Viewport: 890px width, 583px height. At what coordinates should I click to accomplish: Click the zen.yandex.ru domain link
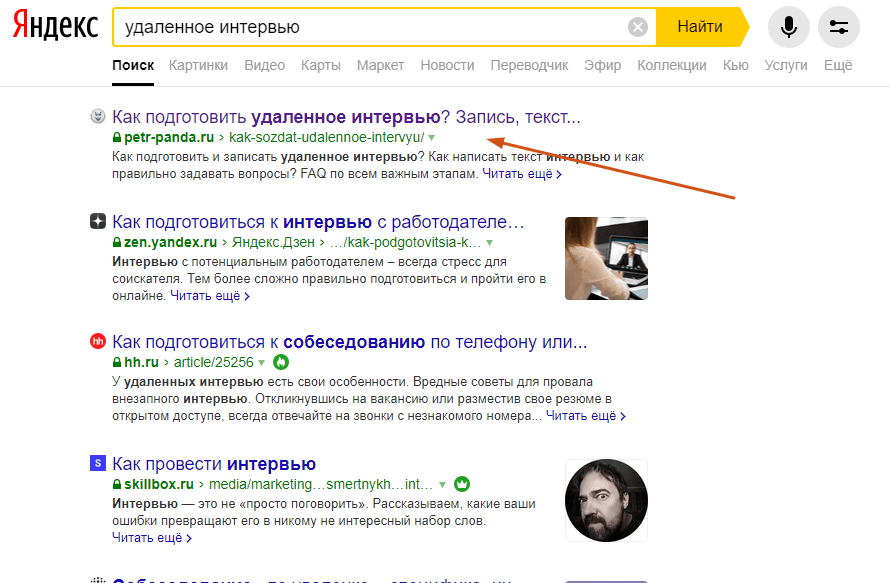pyautogui.click(x=170, y=242)
